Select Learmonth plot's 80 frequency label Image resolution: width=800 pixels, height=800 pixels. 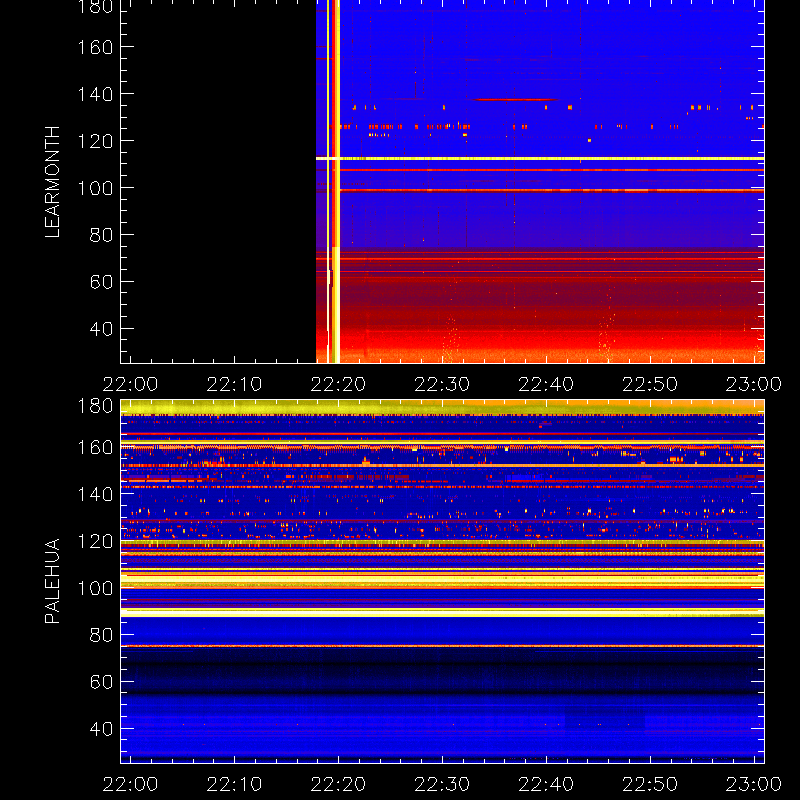[x=101, y=235]
